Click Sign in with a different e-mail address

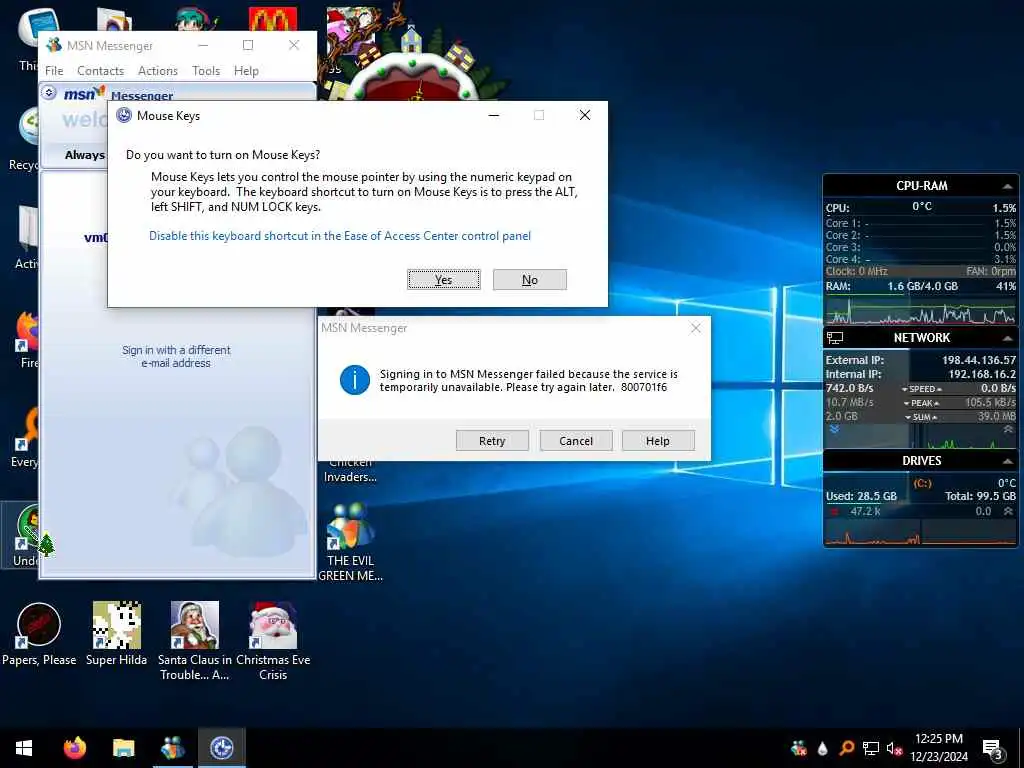point(176,357)
